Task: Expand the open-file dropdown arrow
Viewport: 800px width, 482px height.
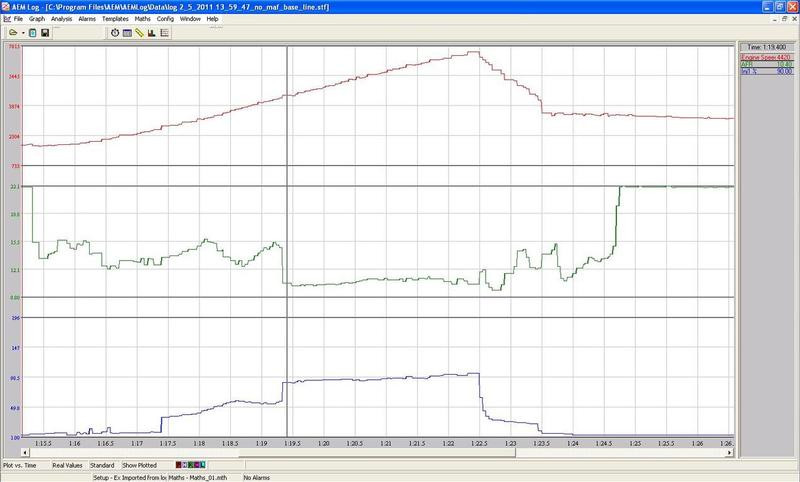Action: [x=23, y=33]
